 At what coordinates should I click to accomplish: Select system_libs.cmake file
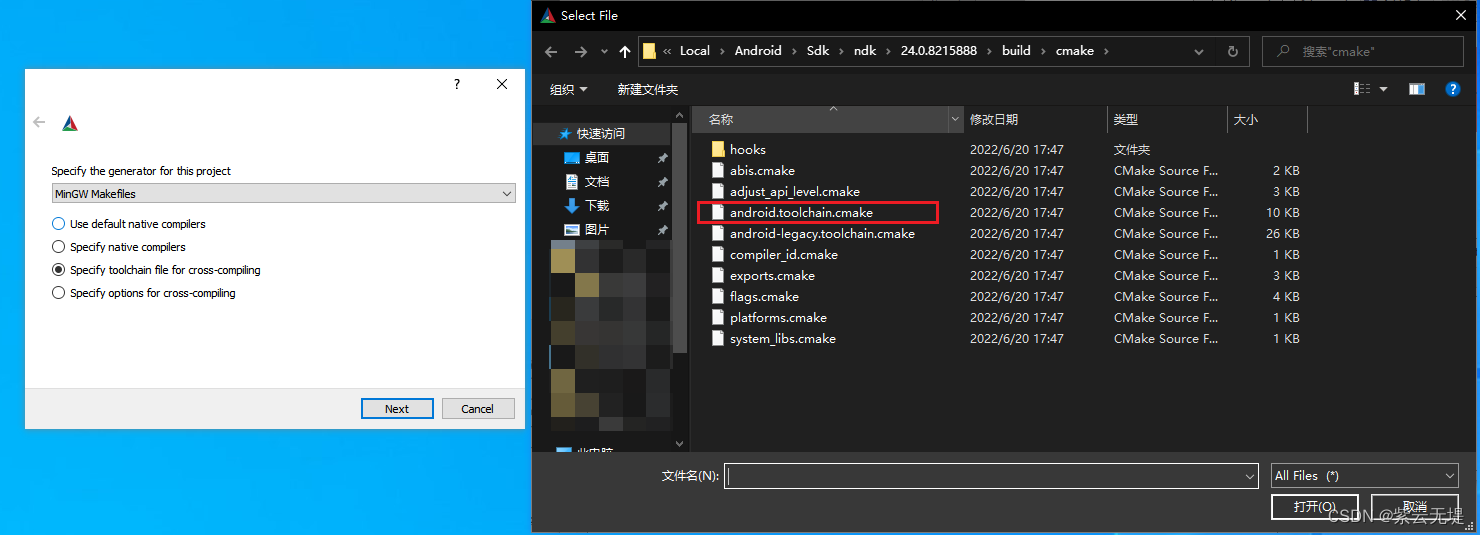pos(783,338)
